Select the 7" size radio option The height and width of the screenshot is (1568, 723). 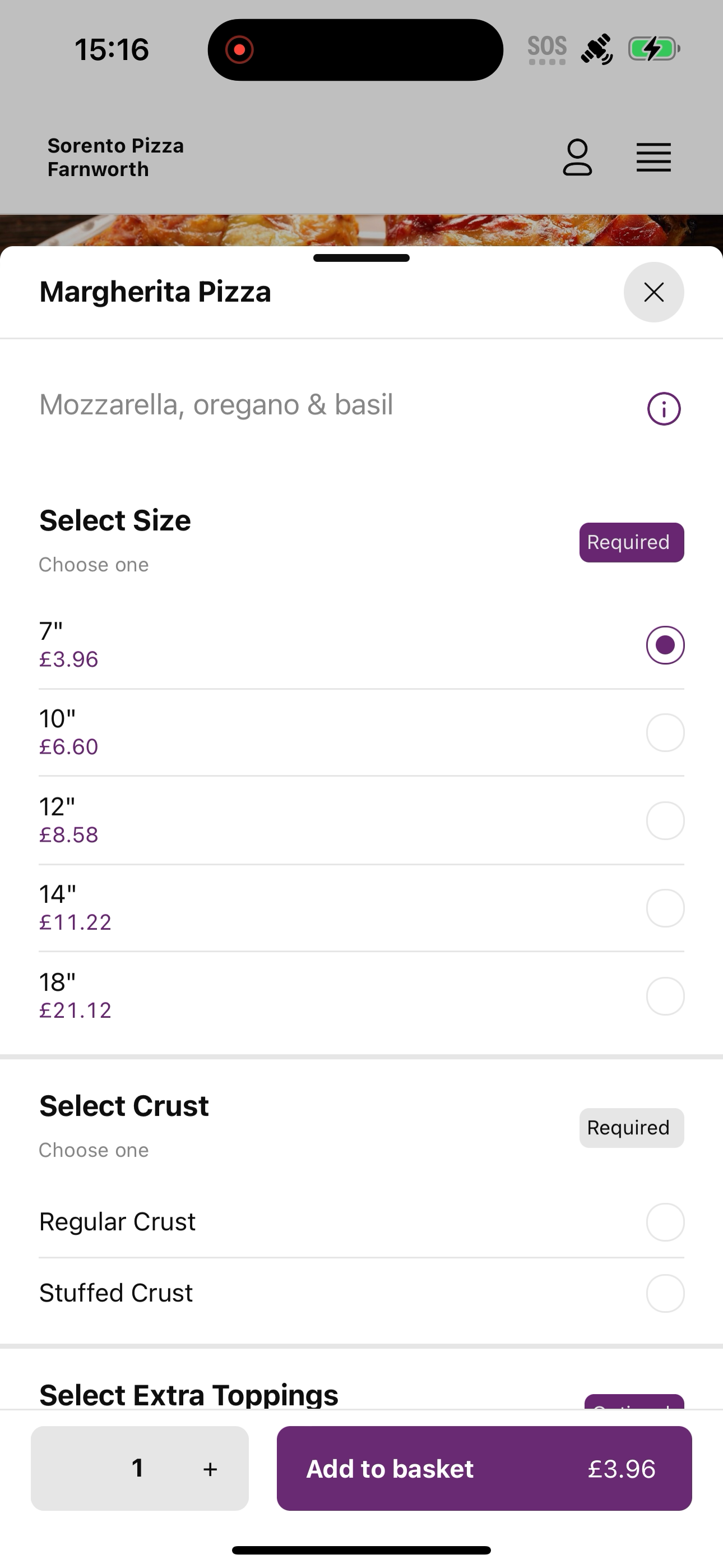(x=665, y=645)
